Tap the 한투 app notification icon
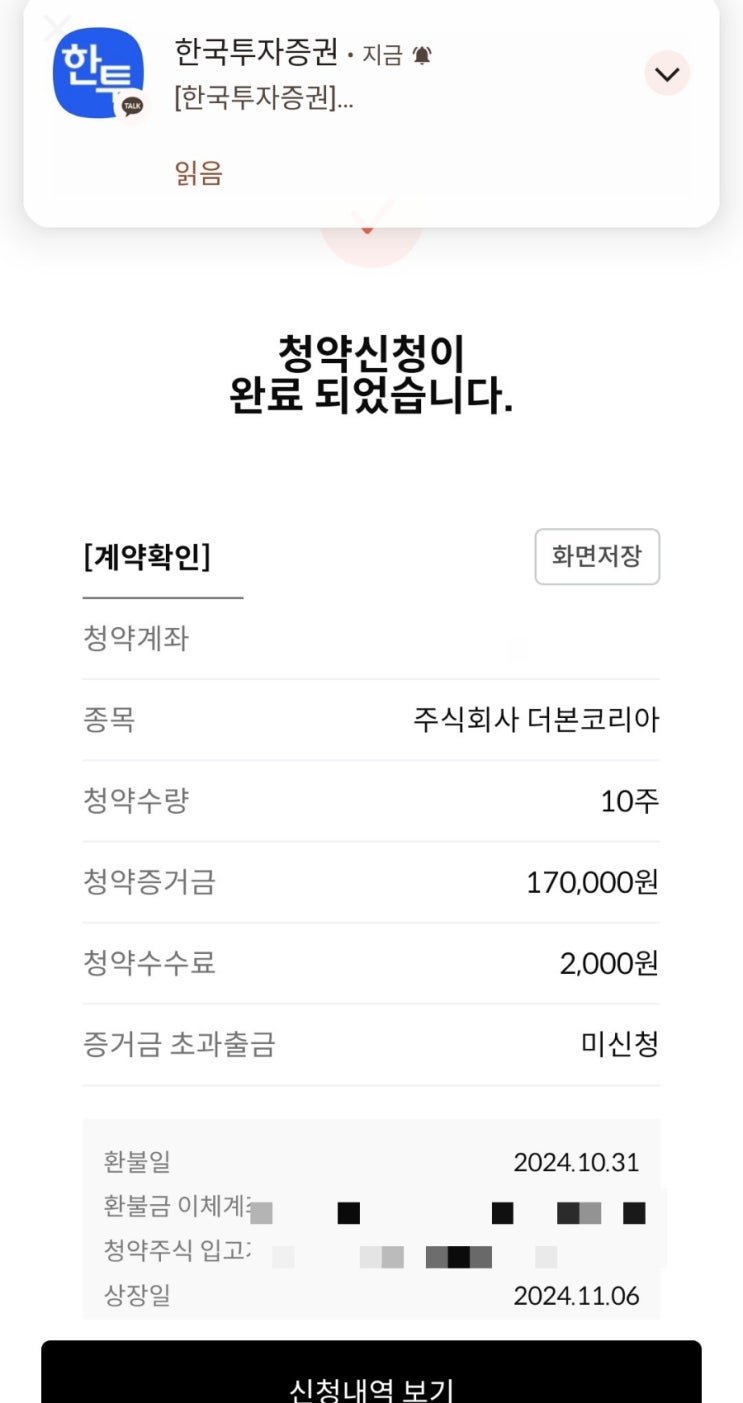 [97, 72]
